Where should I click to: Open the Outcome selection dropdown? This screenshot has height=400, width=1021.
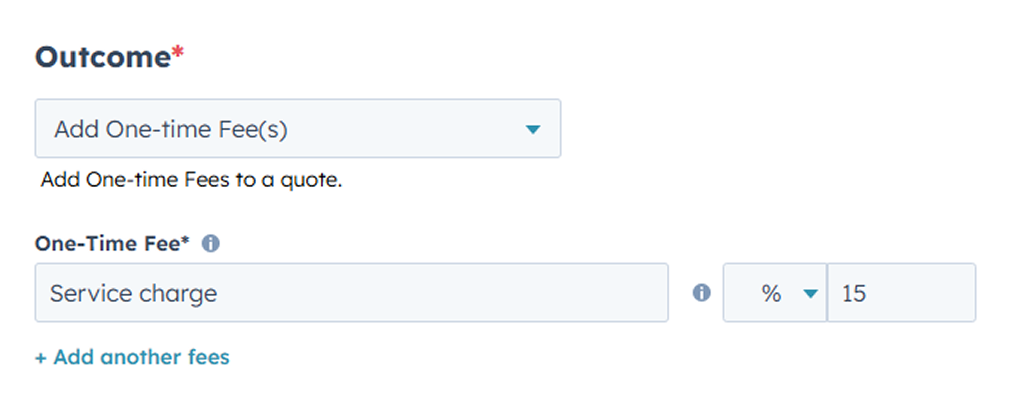297,128
